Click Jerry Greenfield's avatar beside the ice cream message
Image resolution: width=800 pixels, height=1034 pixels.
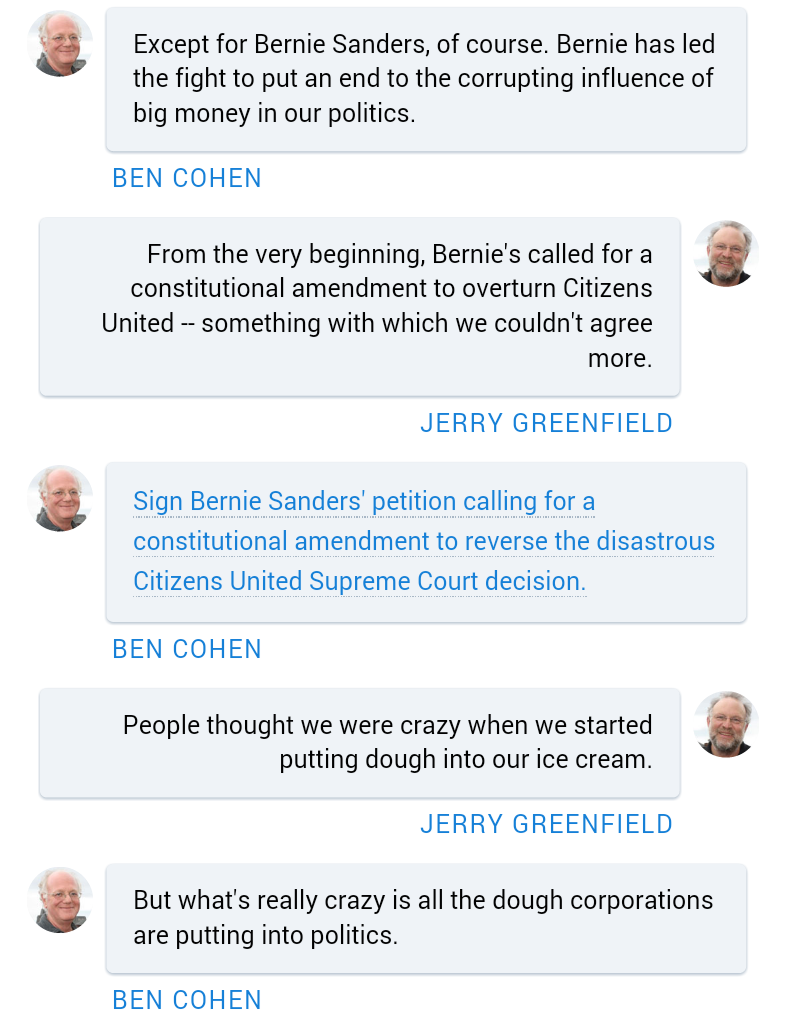726,724
